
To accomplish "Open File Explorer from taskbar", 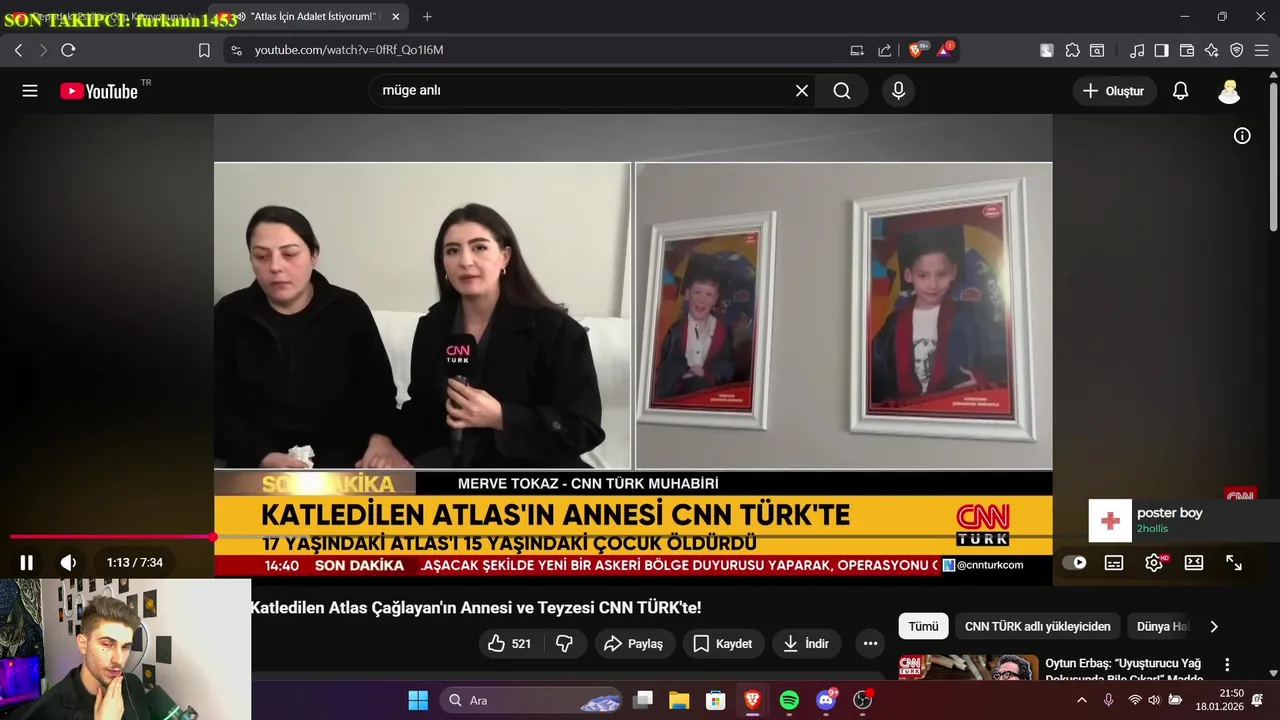I will 679,700.
